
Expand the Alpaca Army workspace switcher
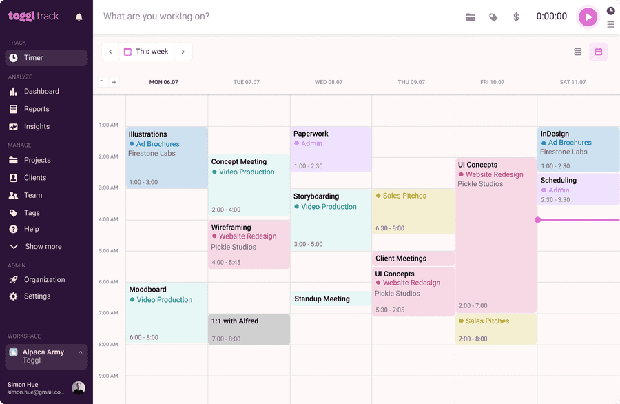(x=46, y=357)
